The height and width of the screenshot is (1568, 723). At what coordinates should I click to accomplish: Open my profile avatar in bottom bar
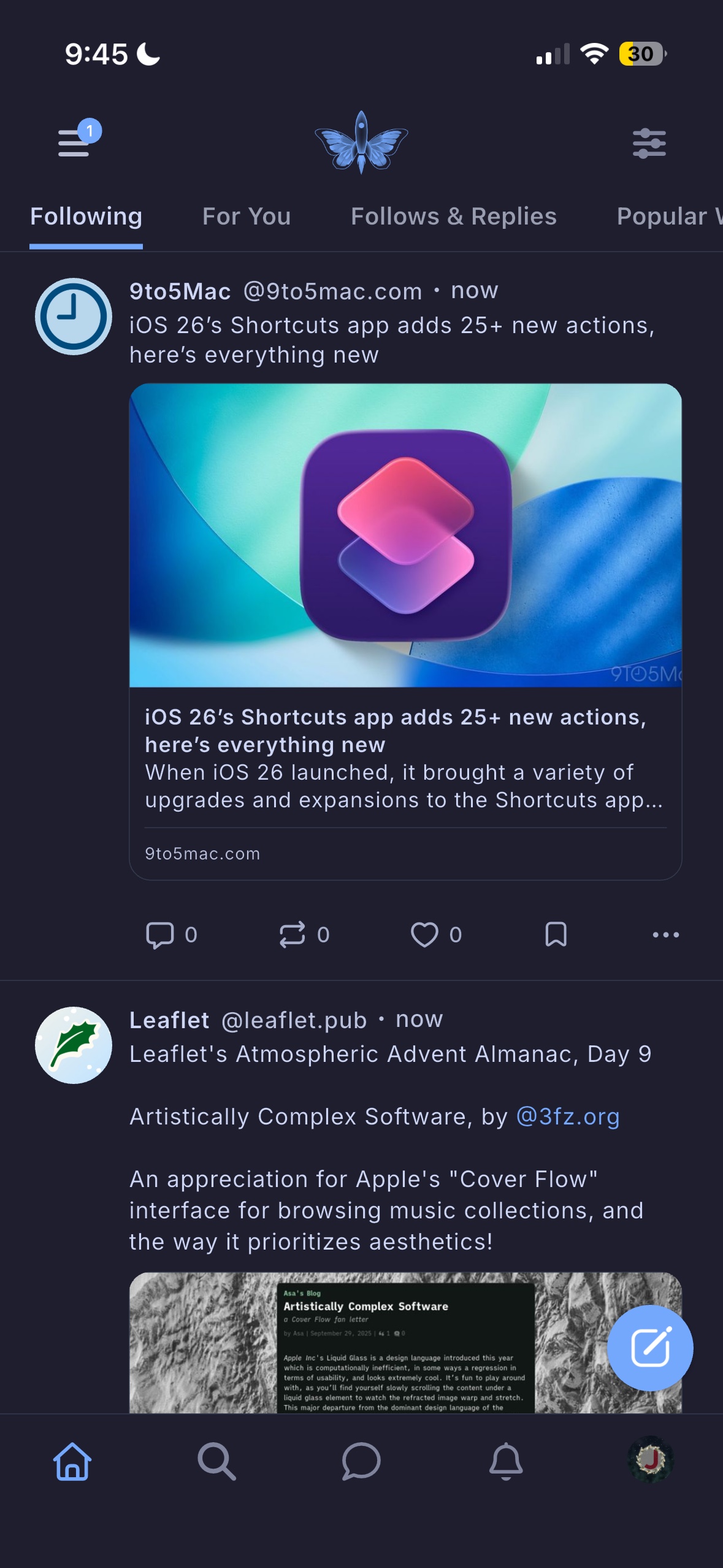click(x=651, y=1460)
